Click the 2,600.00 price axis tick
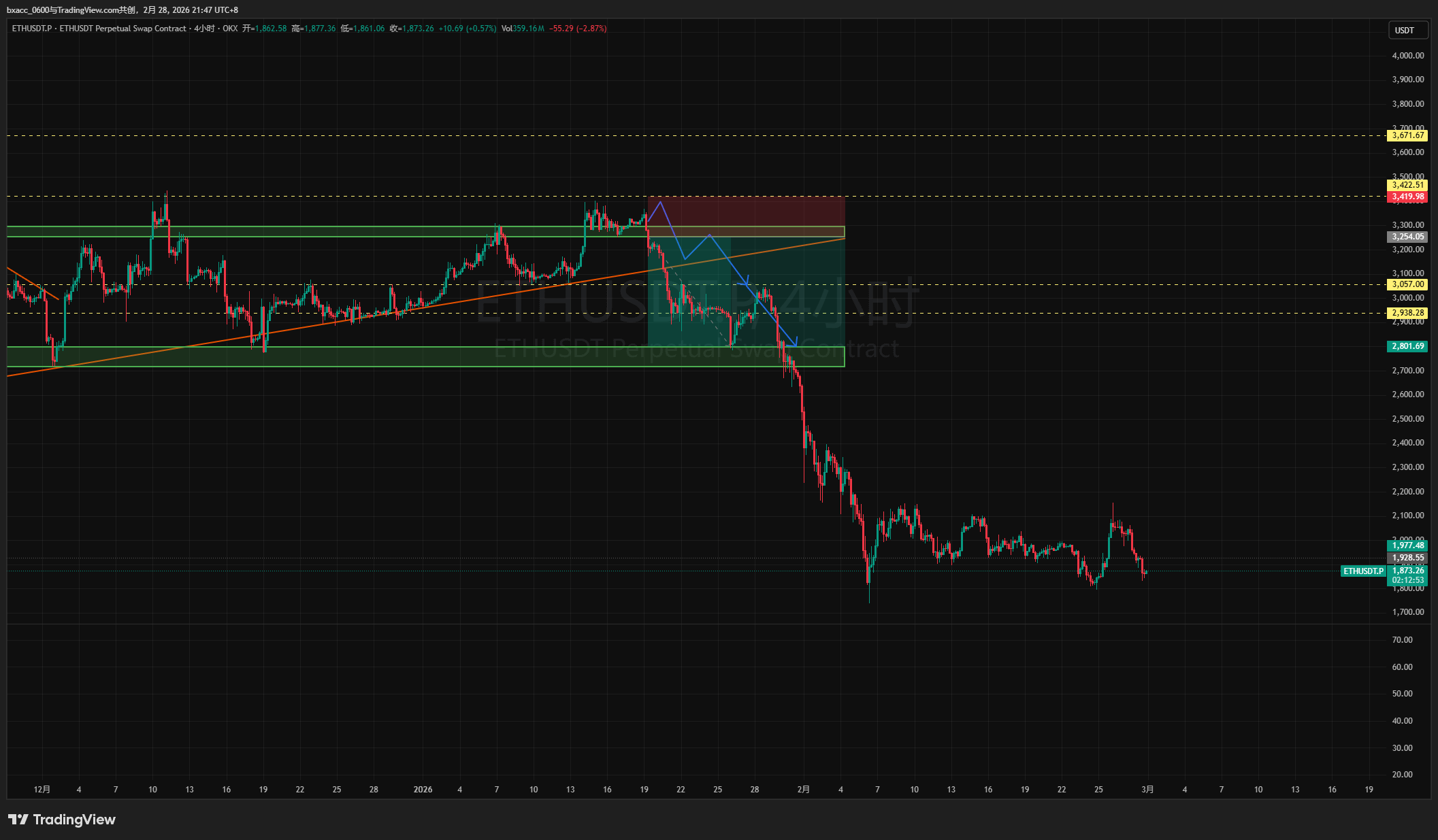 pyautogui.click(x=1407, y=394)
